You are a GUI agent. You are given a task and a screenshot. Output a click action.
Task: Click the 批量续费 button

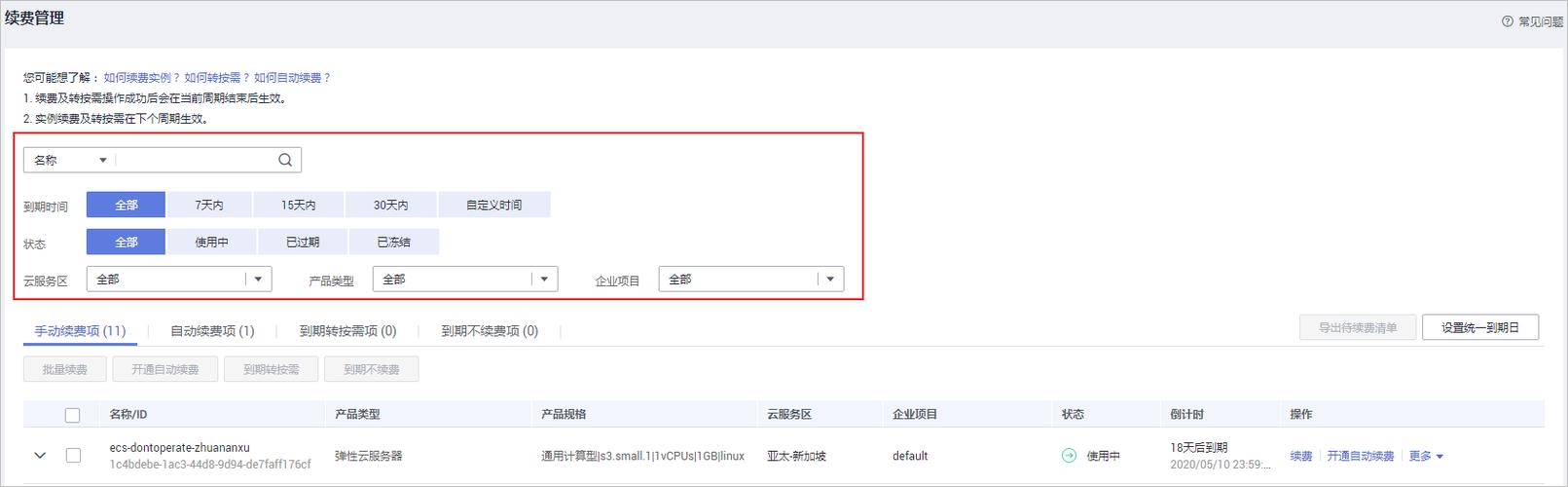[x=65, y=369]
